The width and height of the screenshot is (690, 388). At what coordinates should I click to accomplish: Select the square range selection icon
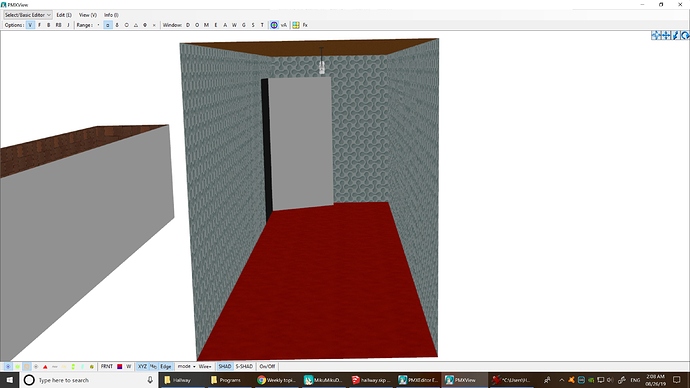coord(107,25)
